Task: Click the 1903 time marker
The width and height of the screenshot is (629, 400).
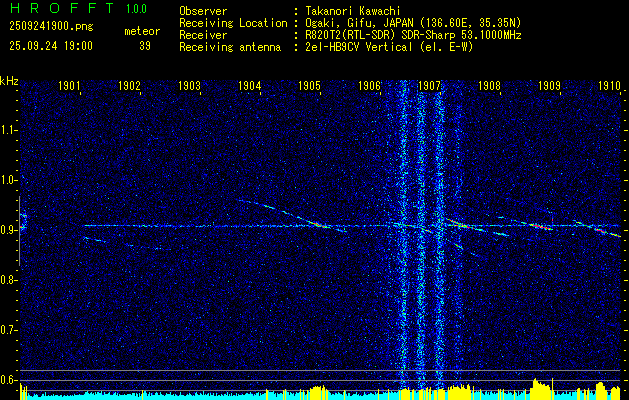Action: point(189,85)
